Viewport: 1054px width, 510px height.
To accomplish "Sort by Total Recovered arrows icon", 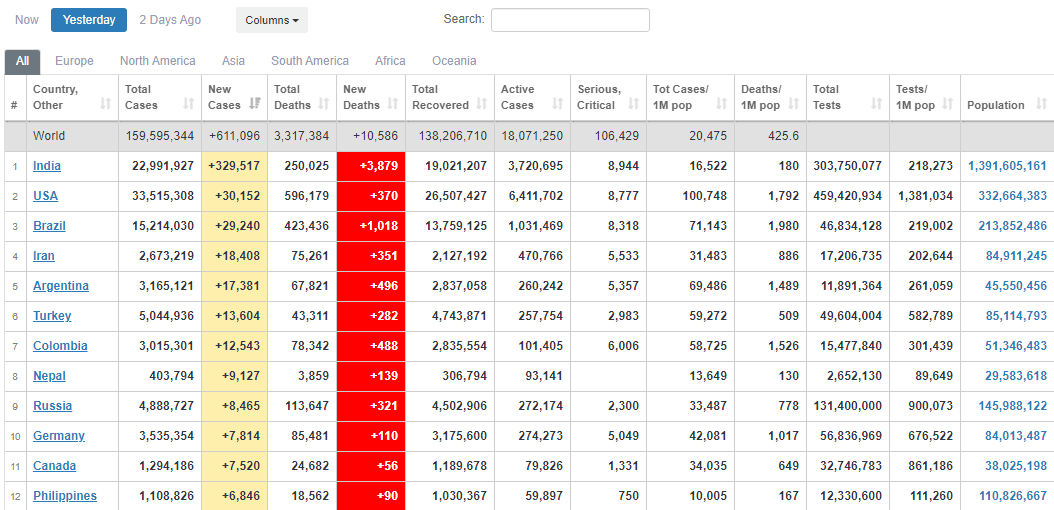I will 483,105.
